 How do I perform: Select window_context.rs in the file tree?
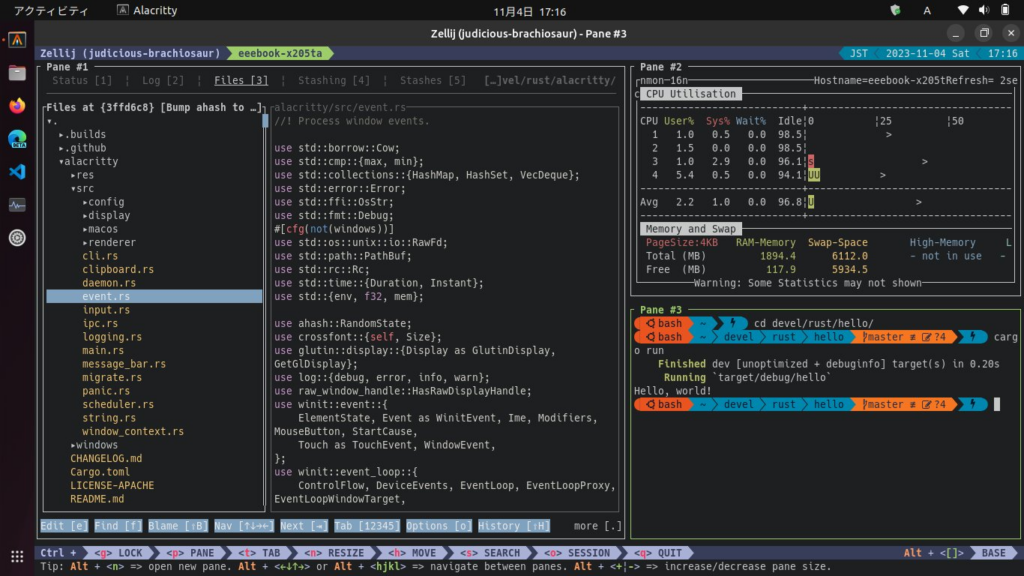point(133,432)
